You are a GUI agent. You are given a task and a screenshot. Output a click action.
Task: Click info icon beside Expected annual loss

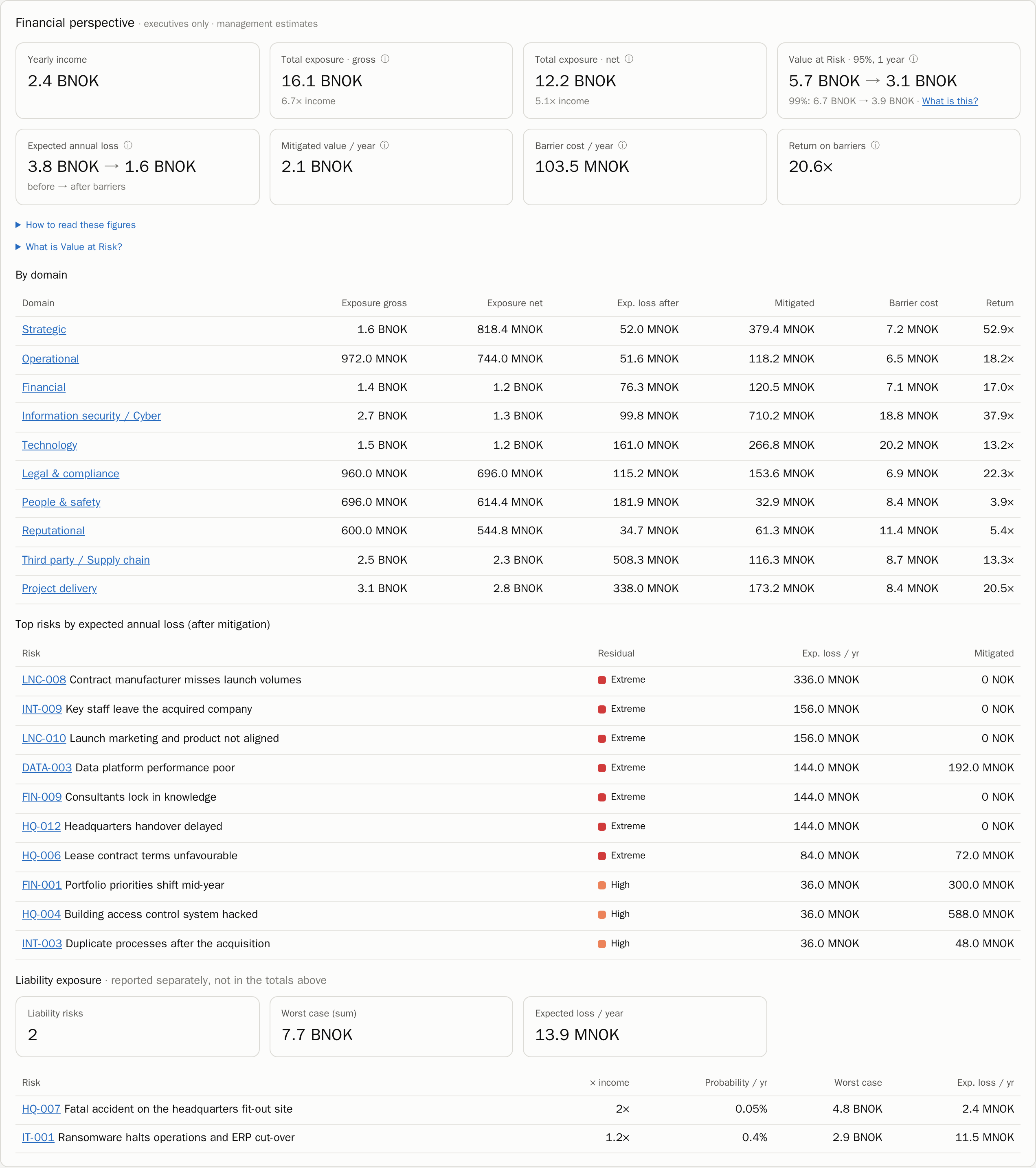coord(128,145)
